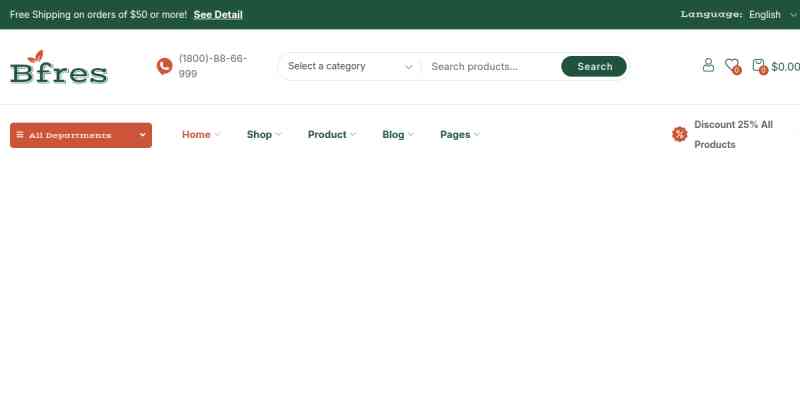Open the English language dropdown
The image size is (800, 400).
(x=770, y=14)
